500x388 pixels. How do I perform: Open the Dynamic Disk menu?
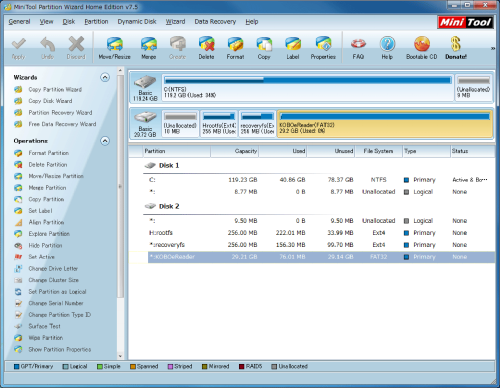(x=137, y=22)
